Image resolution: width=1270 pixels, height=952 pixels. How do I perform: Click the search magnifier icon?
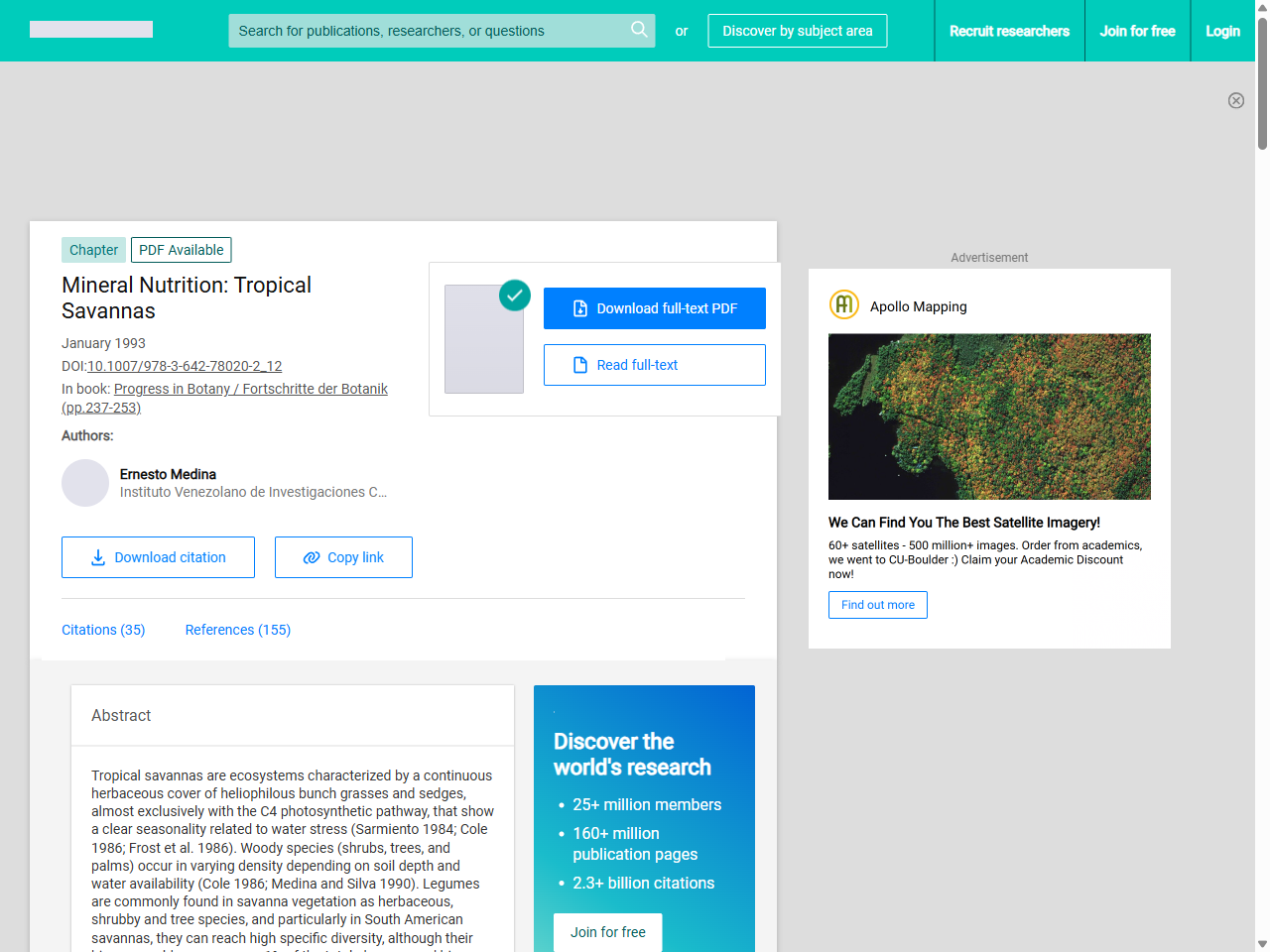(x=639, y=31)
